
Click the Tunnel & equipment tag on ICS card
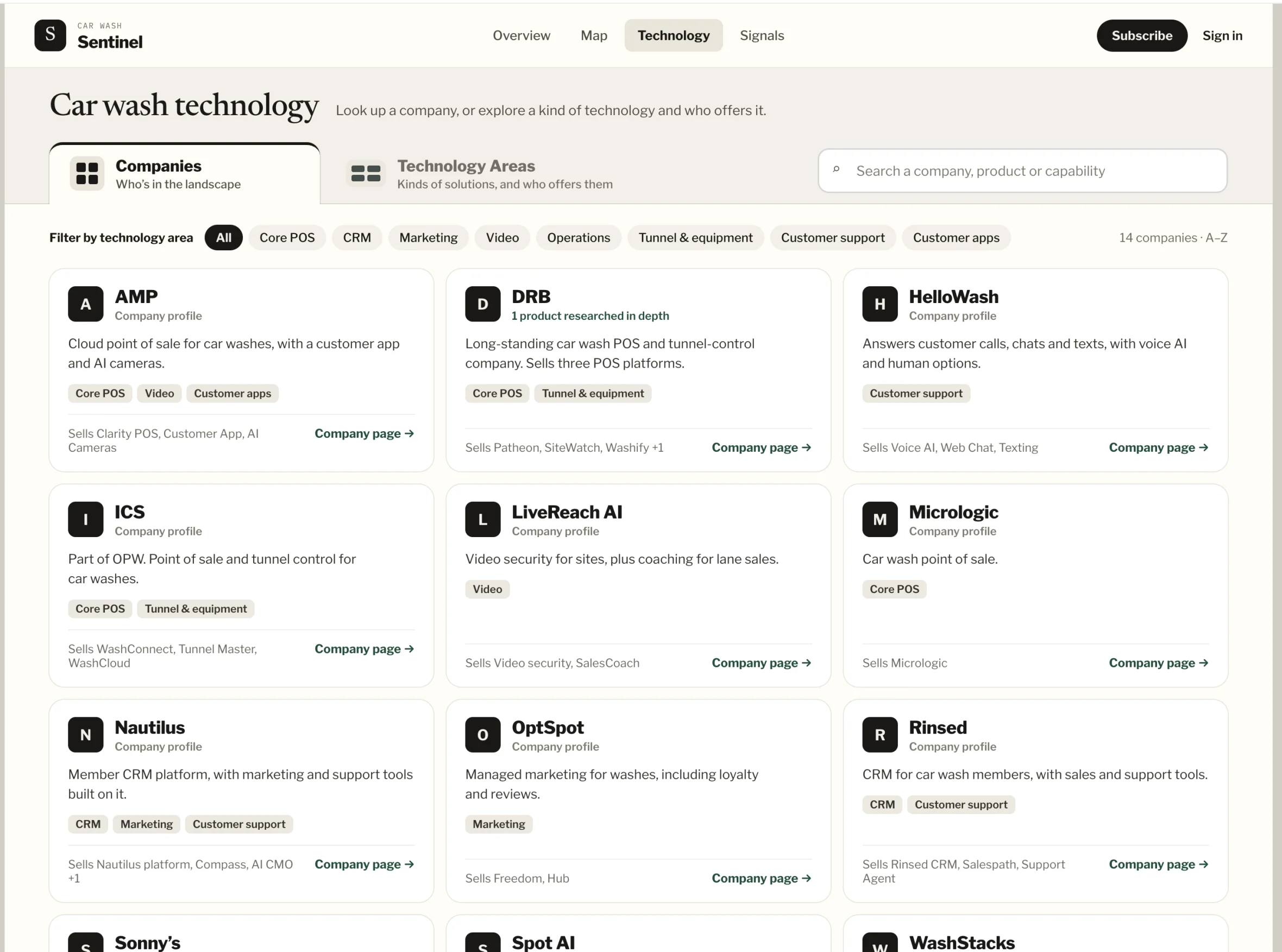coord(196,609)
